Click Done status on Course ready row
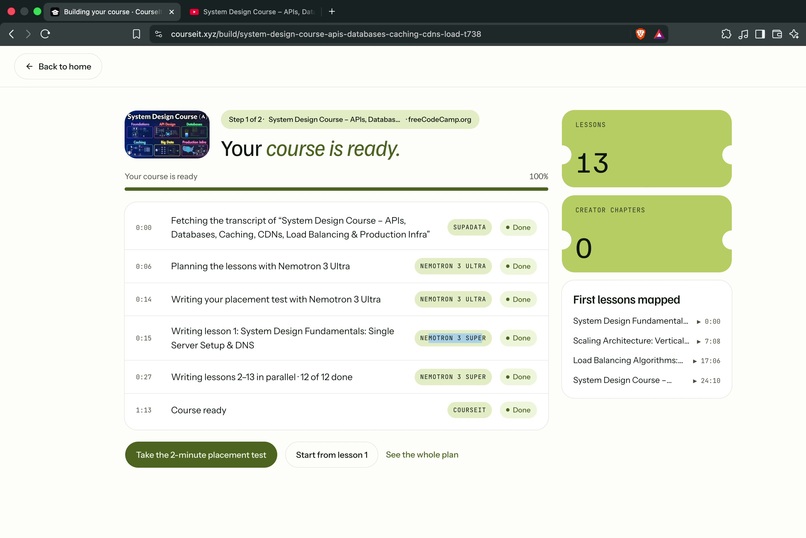The image size is (806, 538). [x=518, y=410]
